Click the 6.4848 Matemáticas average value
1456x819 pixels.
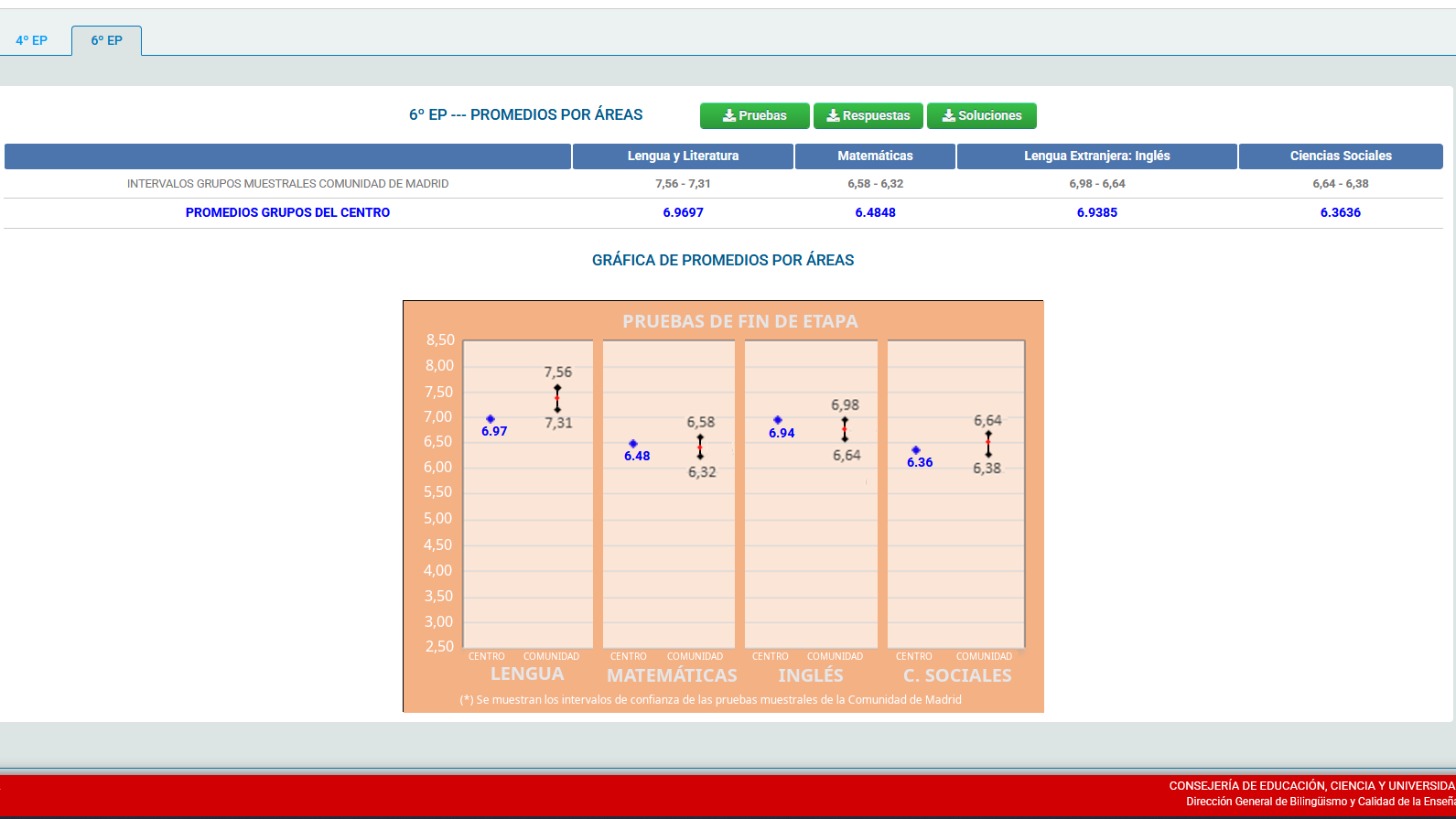tap(876, 212)
